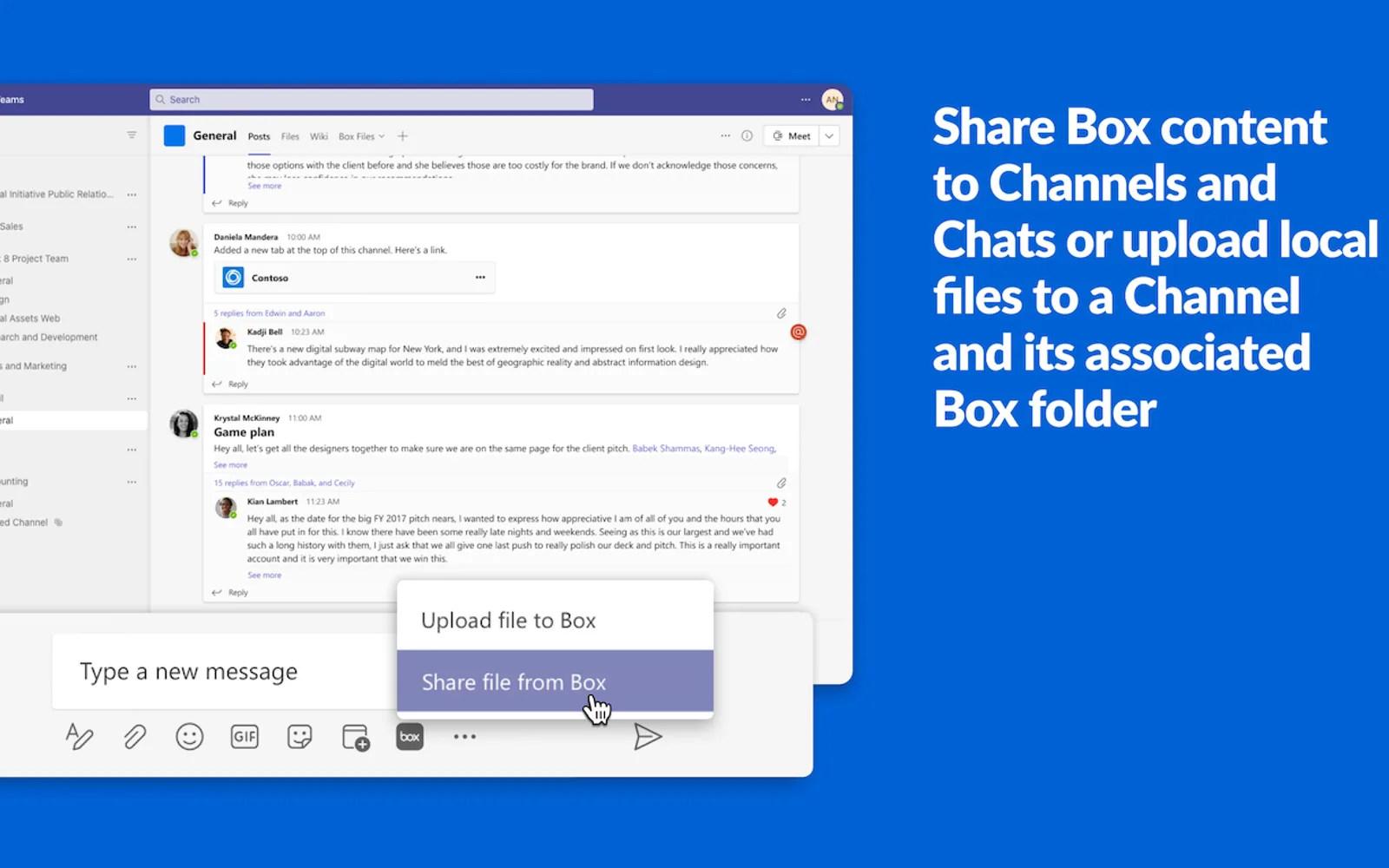Open the user profile avatar
Image resolution: width=1389 pixels, height=868 pixels.
[833, 100]
